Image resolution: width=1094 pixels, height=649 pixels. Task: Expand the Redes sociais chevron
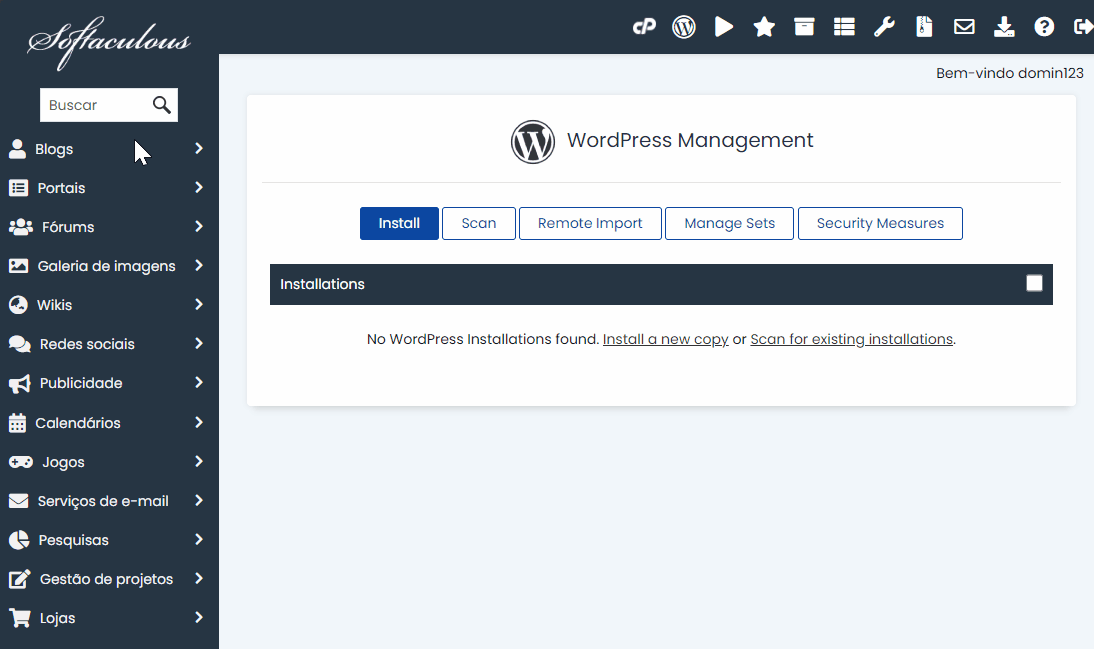tap(199, 344)
